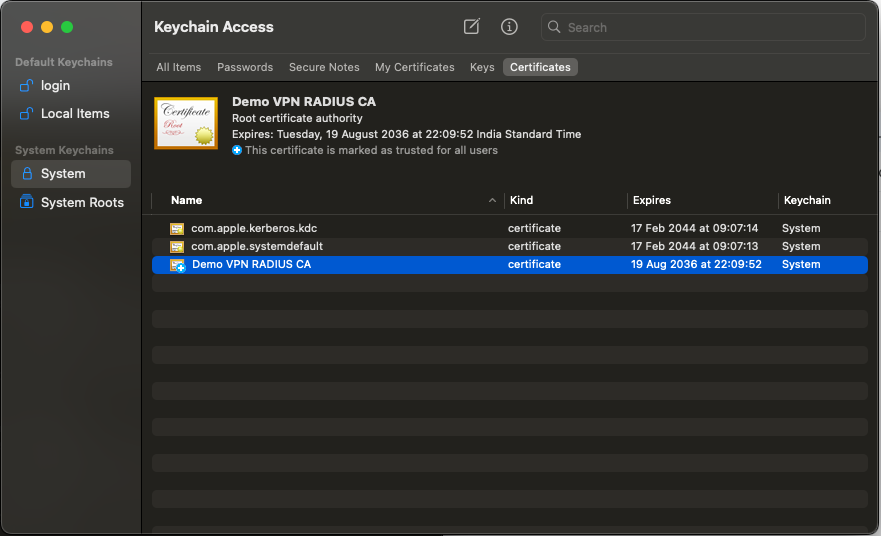Click the magnifier icon in search
This screenshot has height=536, width=881.
pyautogui.click(x=554, y=27)
